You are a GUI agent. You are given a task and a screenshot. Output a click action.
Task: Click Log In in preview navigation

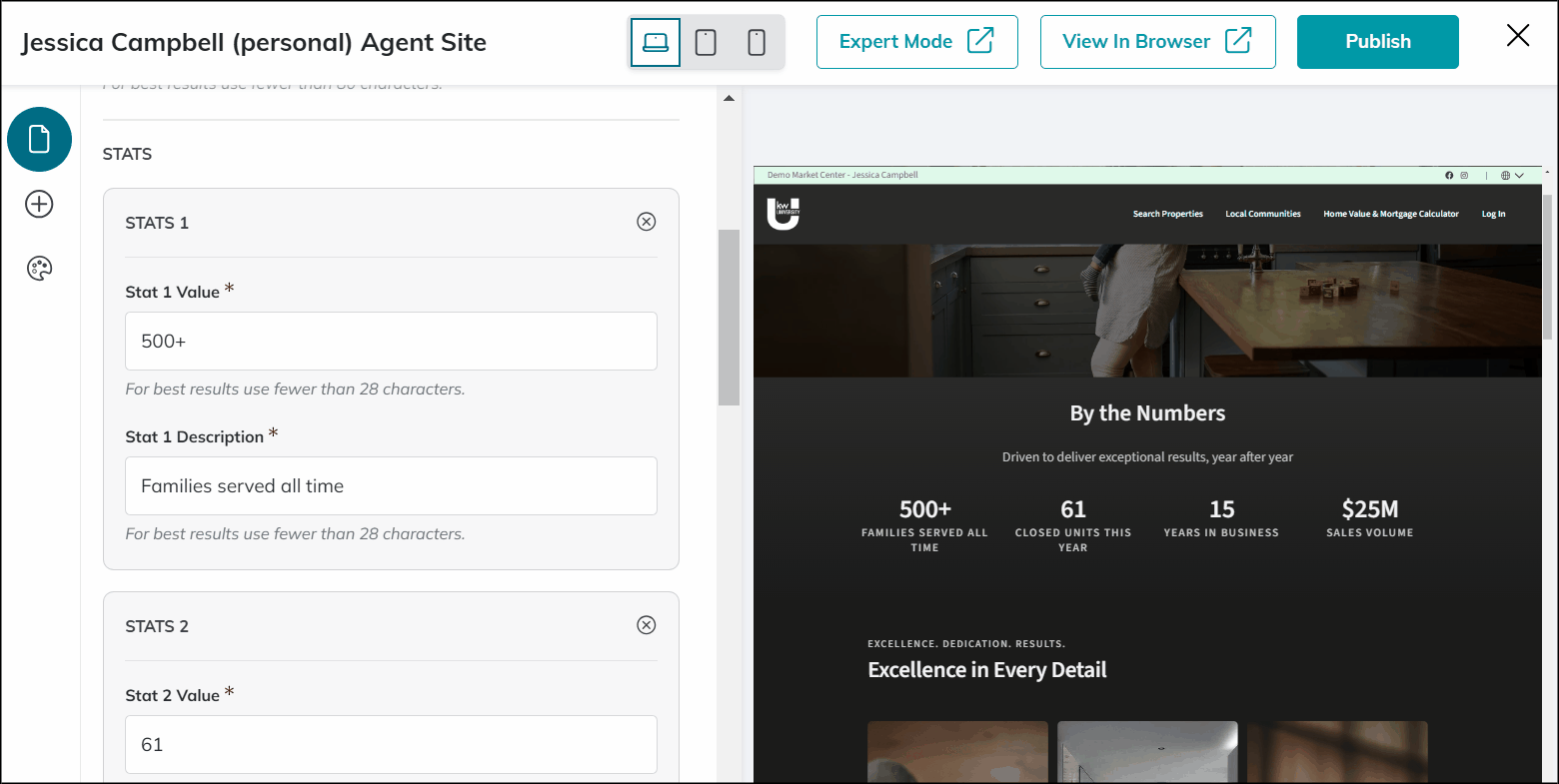pos(1493,214)
